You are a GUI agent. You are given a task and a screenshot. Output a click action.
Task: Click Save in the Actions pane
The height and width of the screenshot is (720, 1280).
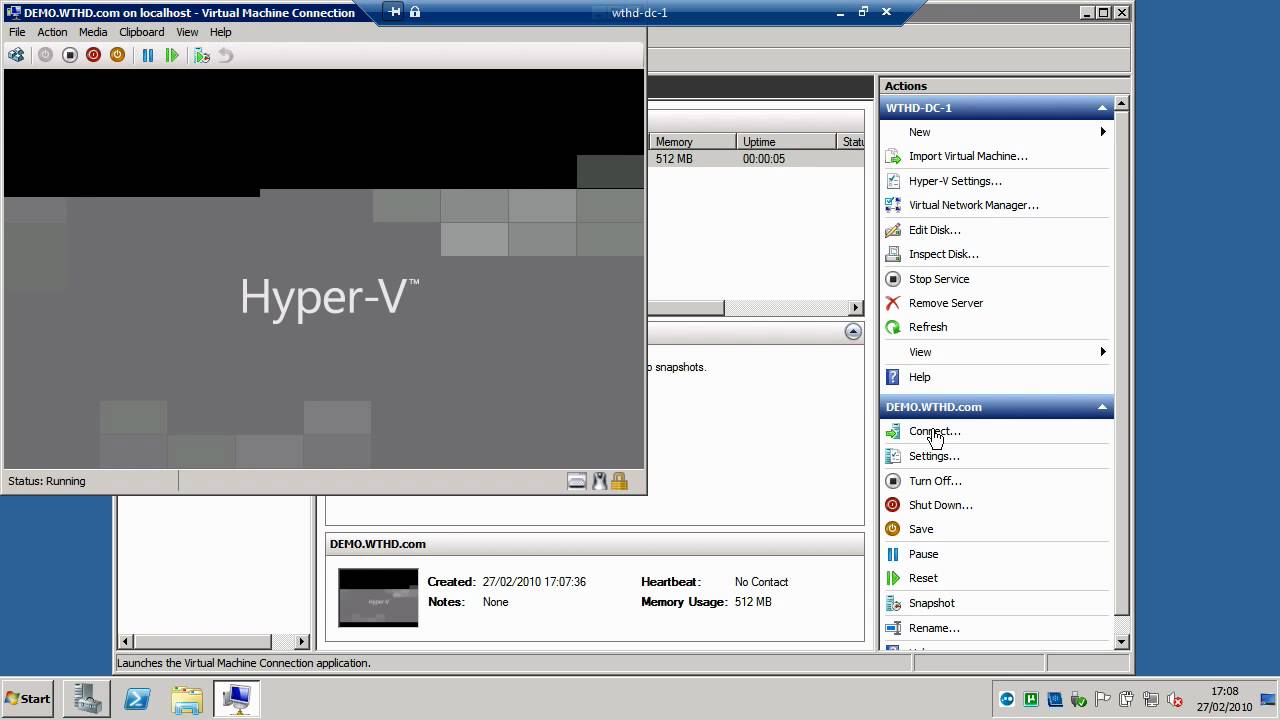pyautogui.click(x=920, y=529)
